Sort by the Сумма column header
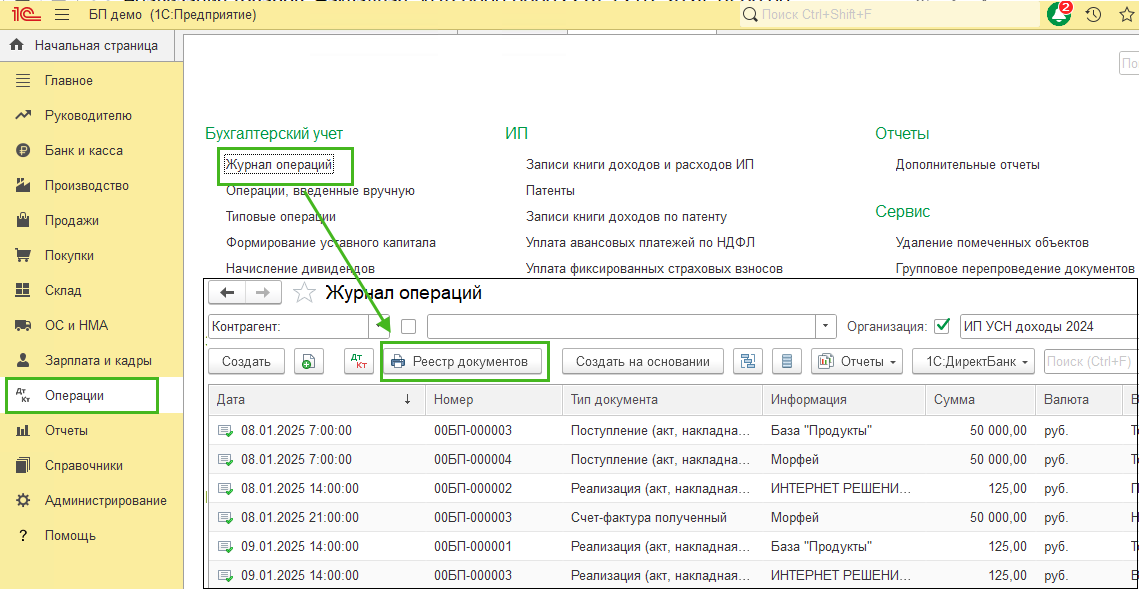Viewport: 1139px width, 589px height. coord(981,399)
